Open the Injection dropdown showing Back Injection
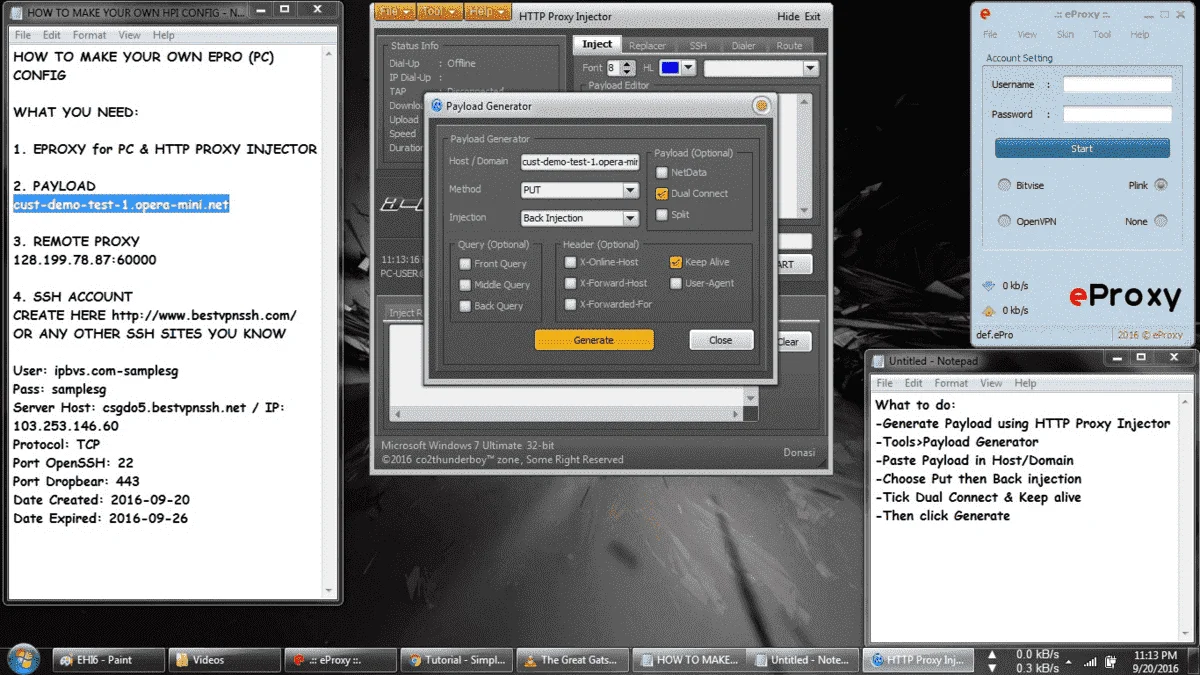Image resolution: width=1200 pixels, height=675 pixels. (580, 218)
